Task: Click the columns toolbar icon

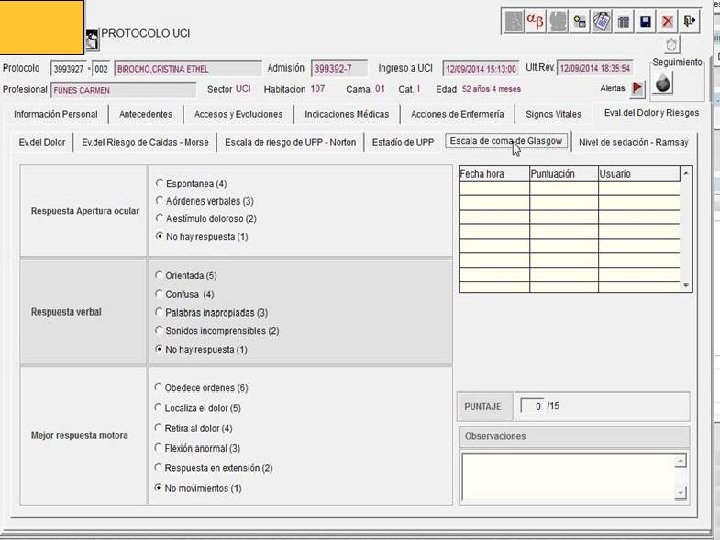Action: point(623,22)
